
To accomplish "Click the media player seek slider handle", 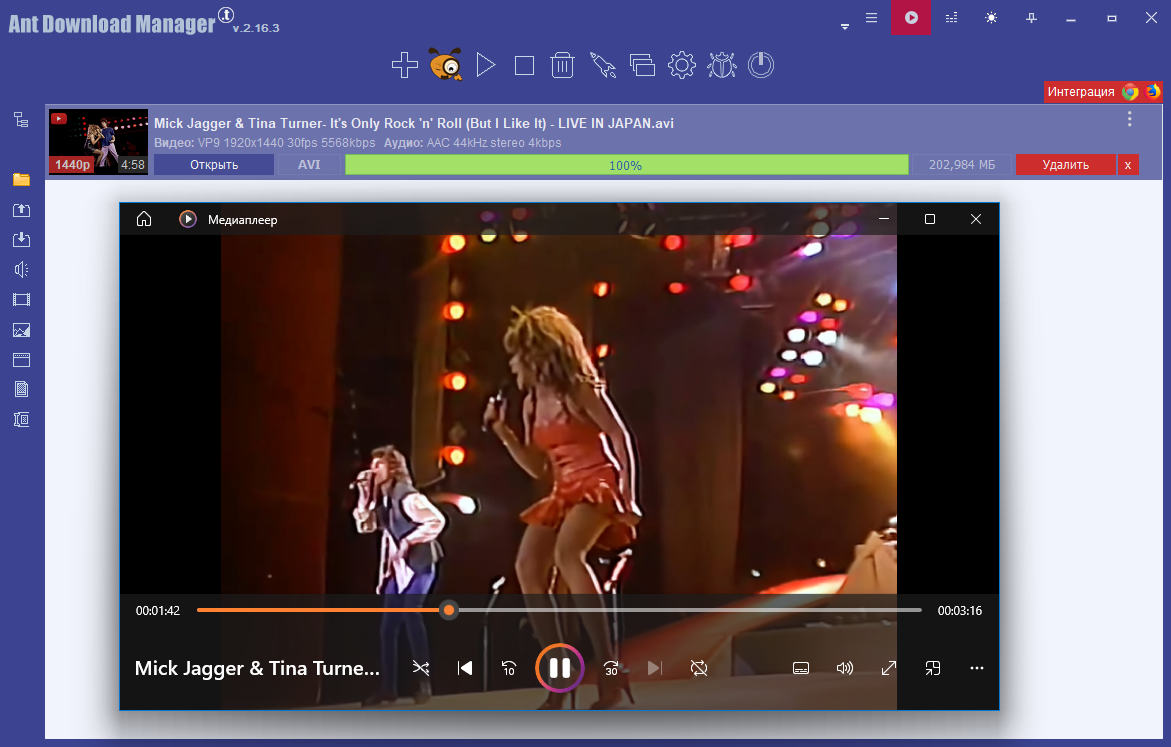I will click(449, 610).
